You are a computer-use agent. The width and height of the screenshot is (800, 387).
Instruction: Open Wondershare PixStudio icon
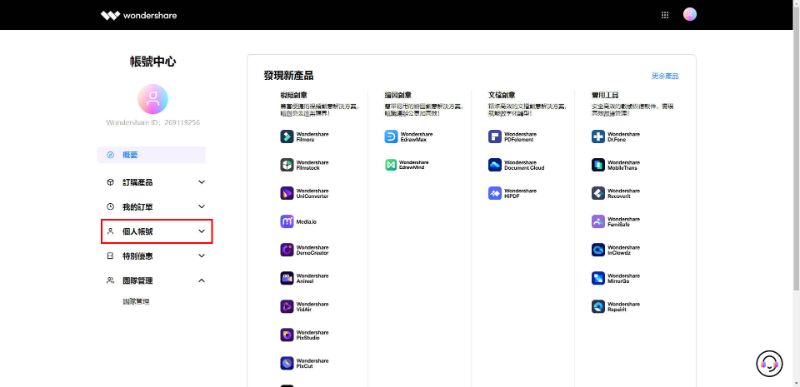287,334
